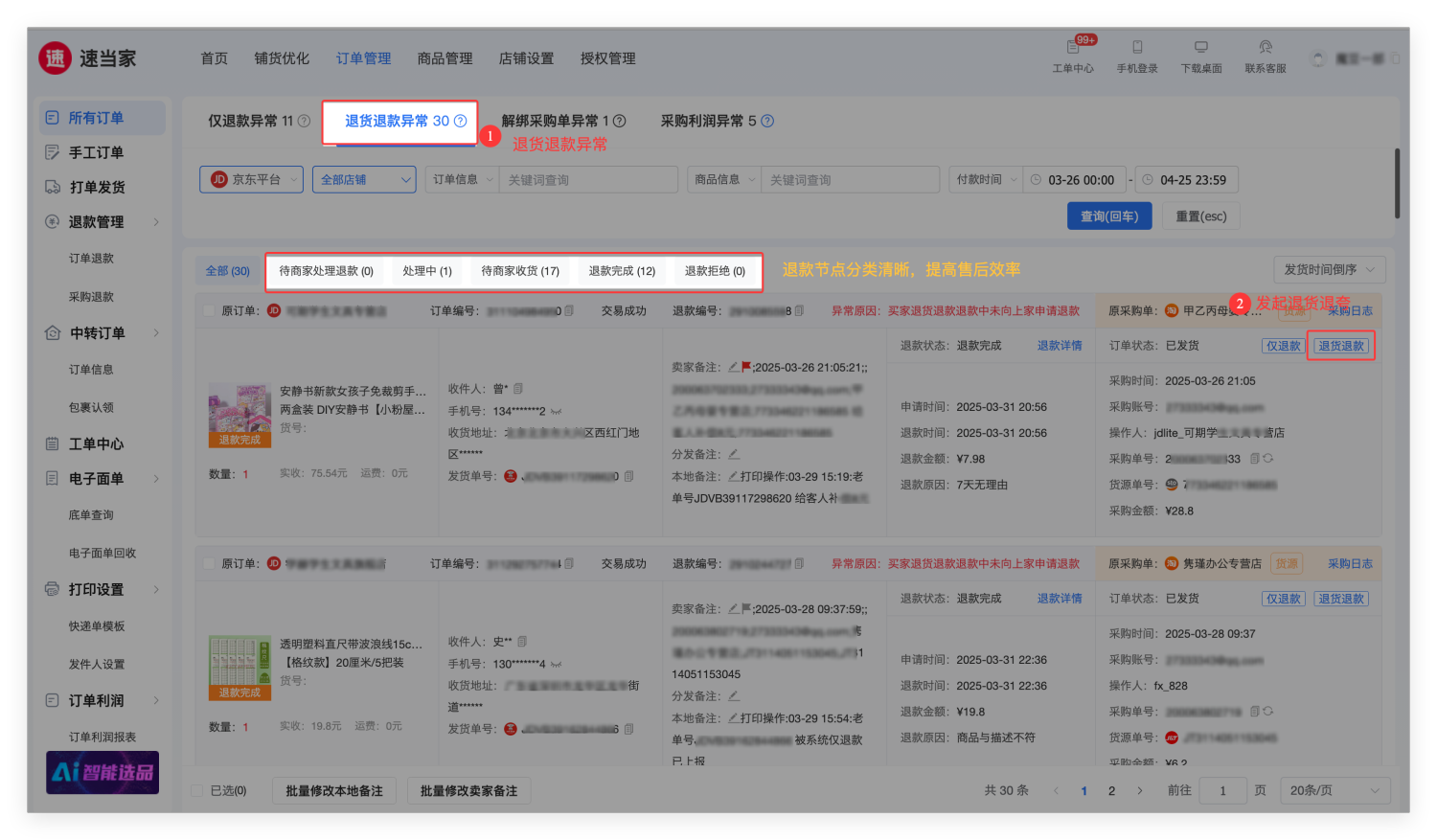Click the 速当家 logo icon

pyautogui.click(x=56, y=58)
